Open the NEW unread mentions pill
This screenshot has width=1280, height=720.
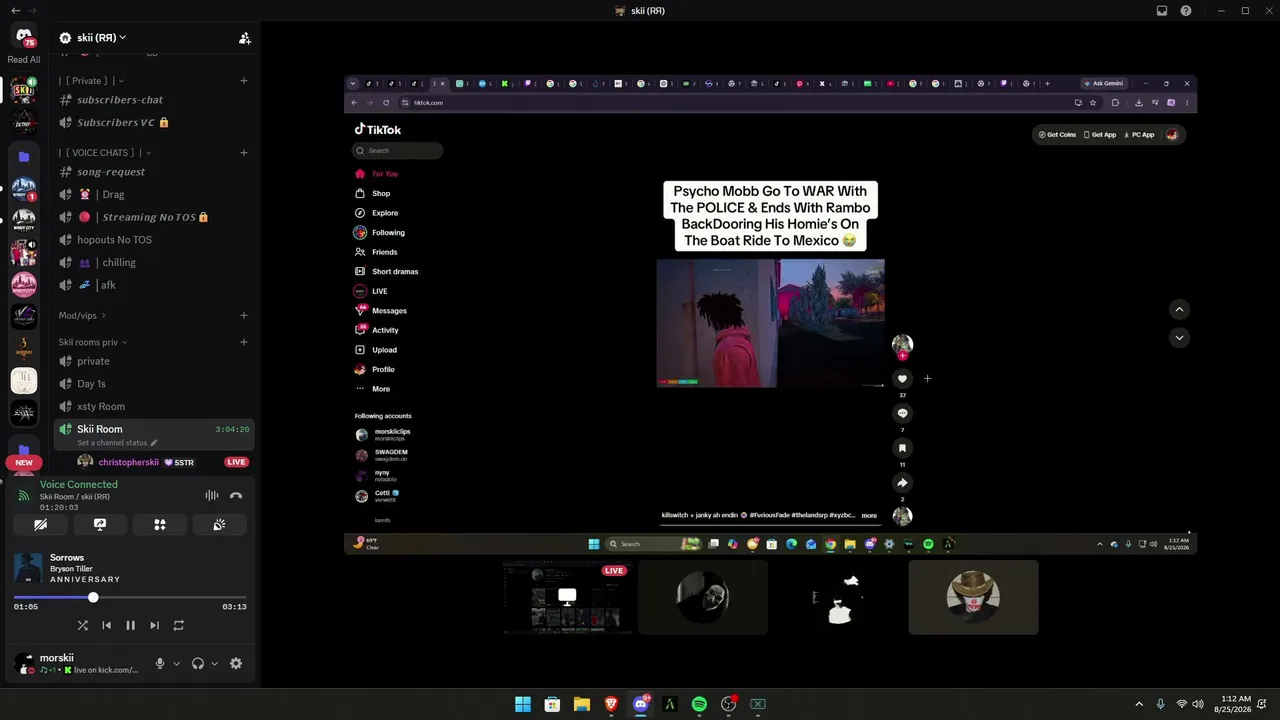[24, 463]
